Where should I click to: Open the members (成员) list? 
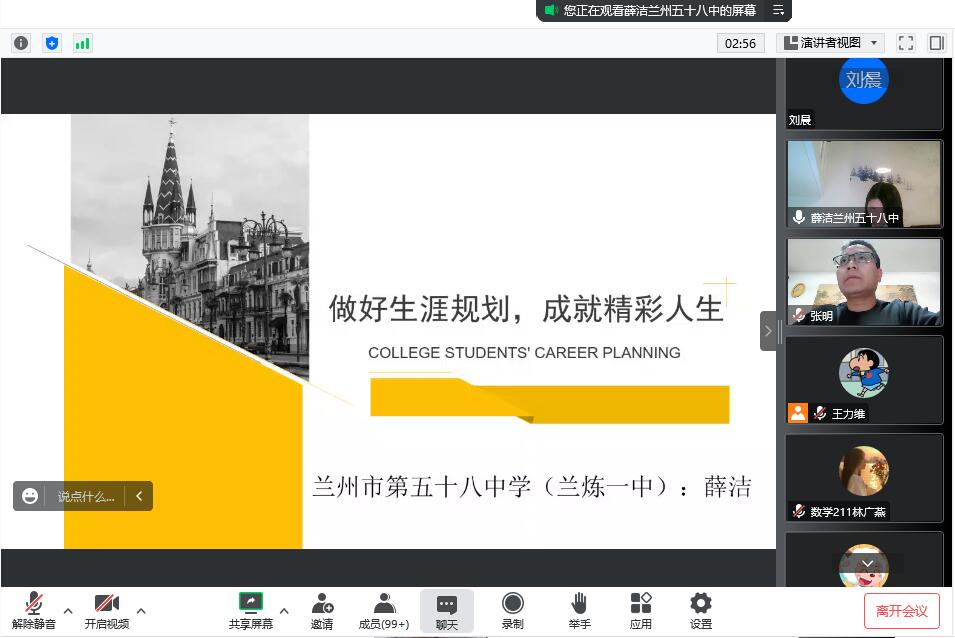(384, 610)
